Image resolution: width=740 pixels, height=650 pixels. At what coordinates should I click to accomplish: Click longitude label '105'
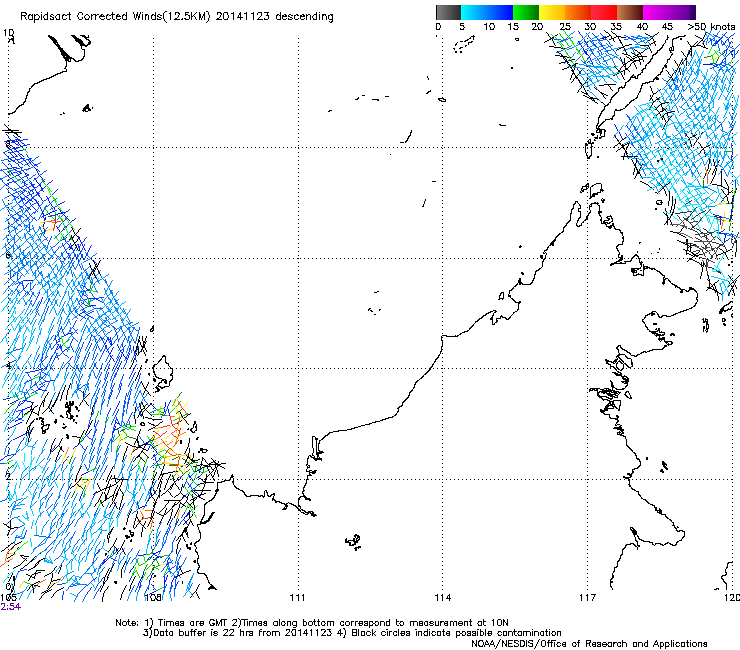coord(9,598)
